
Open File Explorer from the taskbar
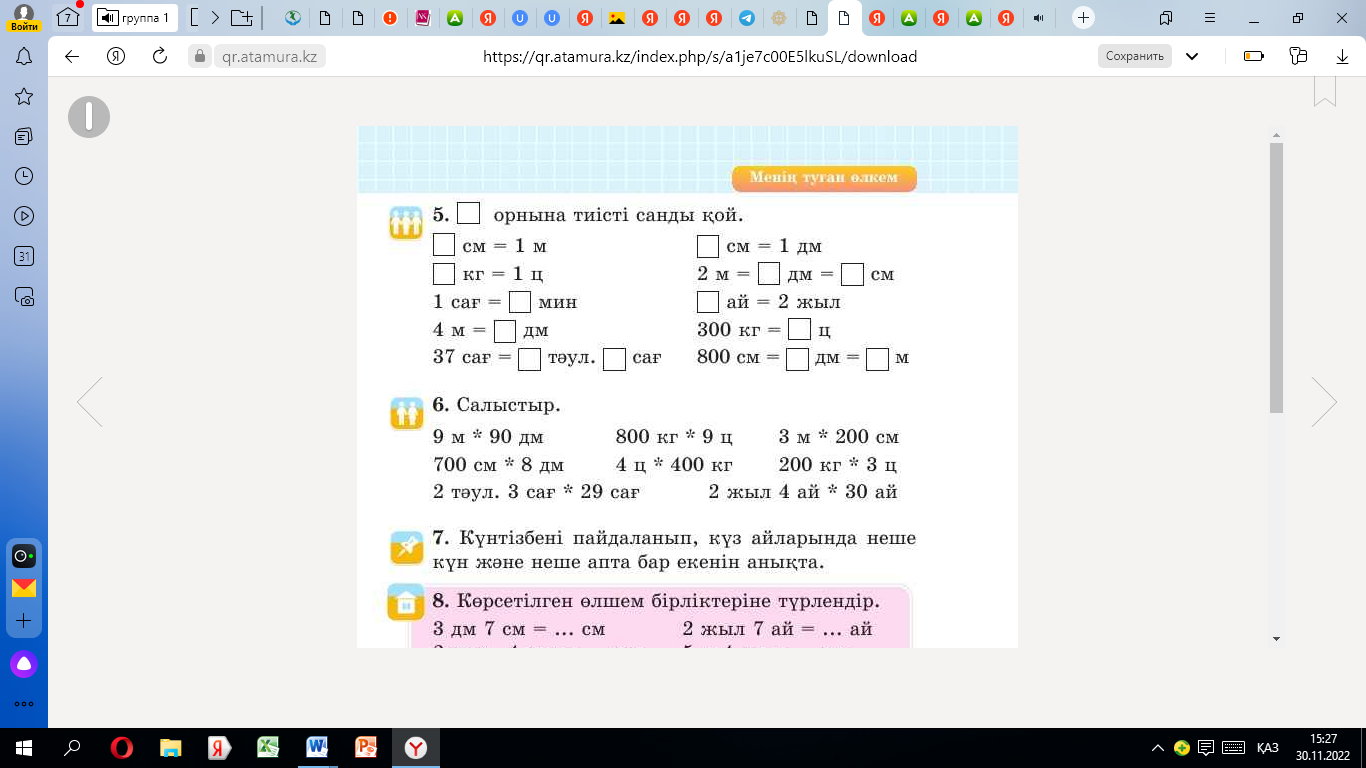pyautogui.click(x=171, y=748)
